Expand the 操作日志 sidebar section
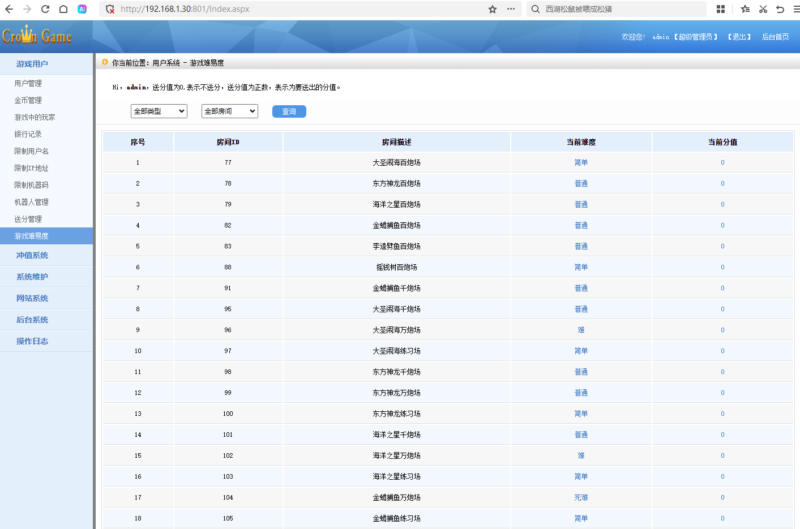 click(x=32, y=341)
